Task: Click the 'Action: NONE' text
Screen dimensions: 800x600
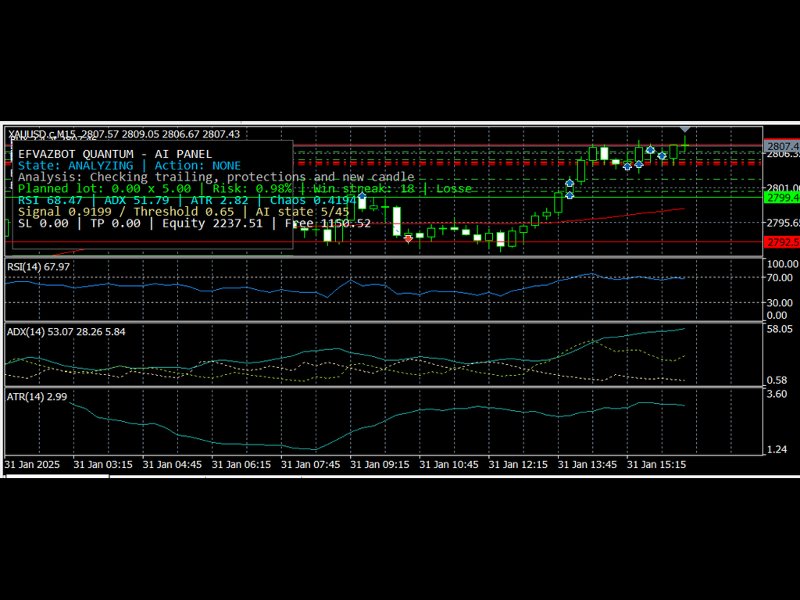Action: coord(197,166)
